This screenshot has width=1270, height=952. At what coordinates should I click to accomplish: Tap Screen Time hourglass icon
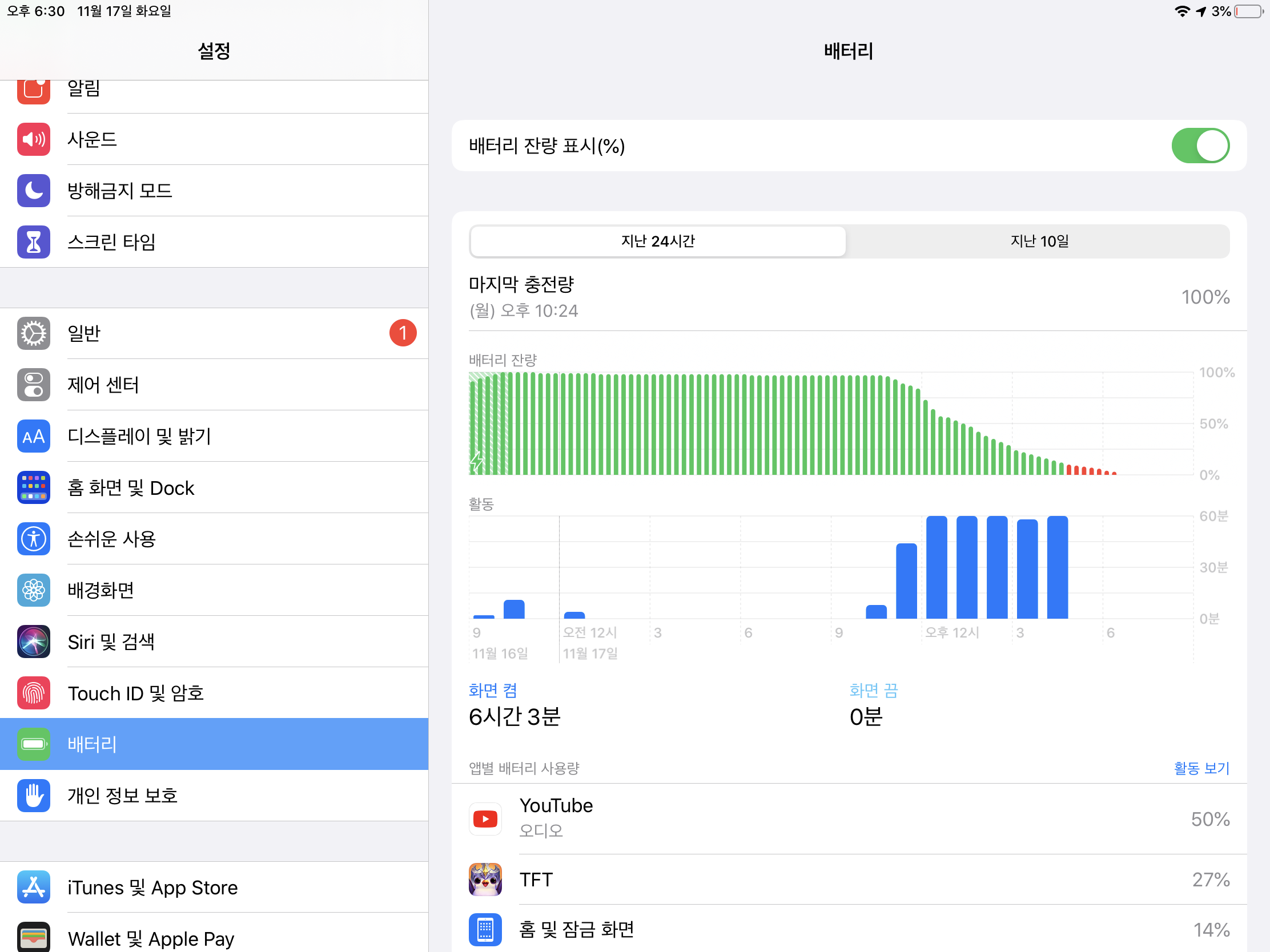point(33,242)
